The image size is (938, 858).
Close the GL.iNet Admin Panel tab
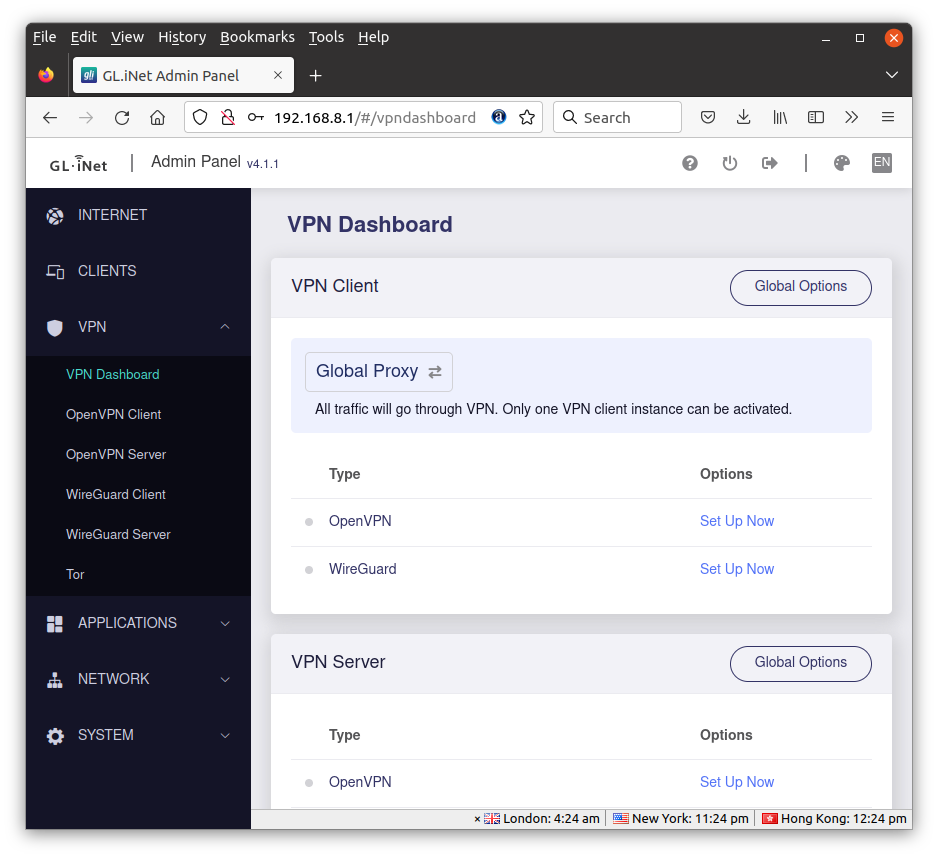[278, 75]
